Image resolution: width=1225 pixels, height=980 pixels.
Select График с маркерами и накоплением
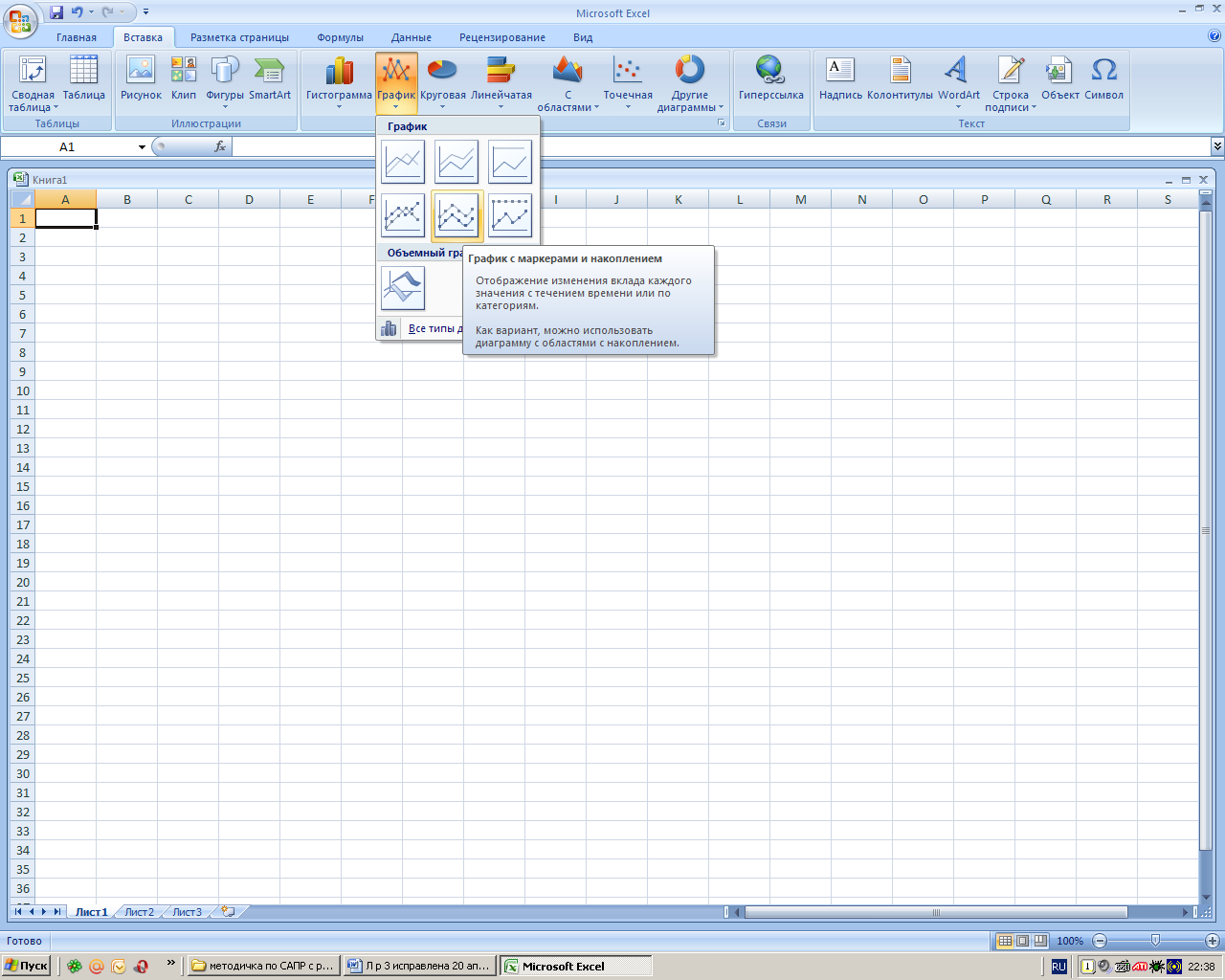point(457,215)
